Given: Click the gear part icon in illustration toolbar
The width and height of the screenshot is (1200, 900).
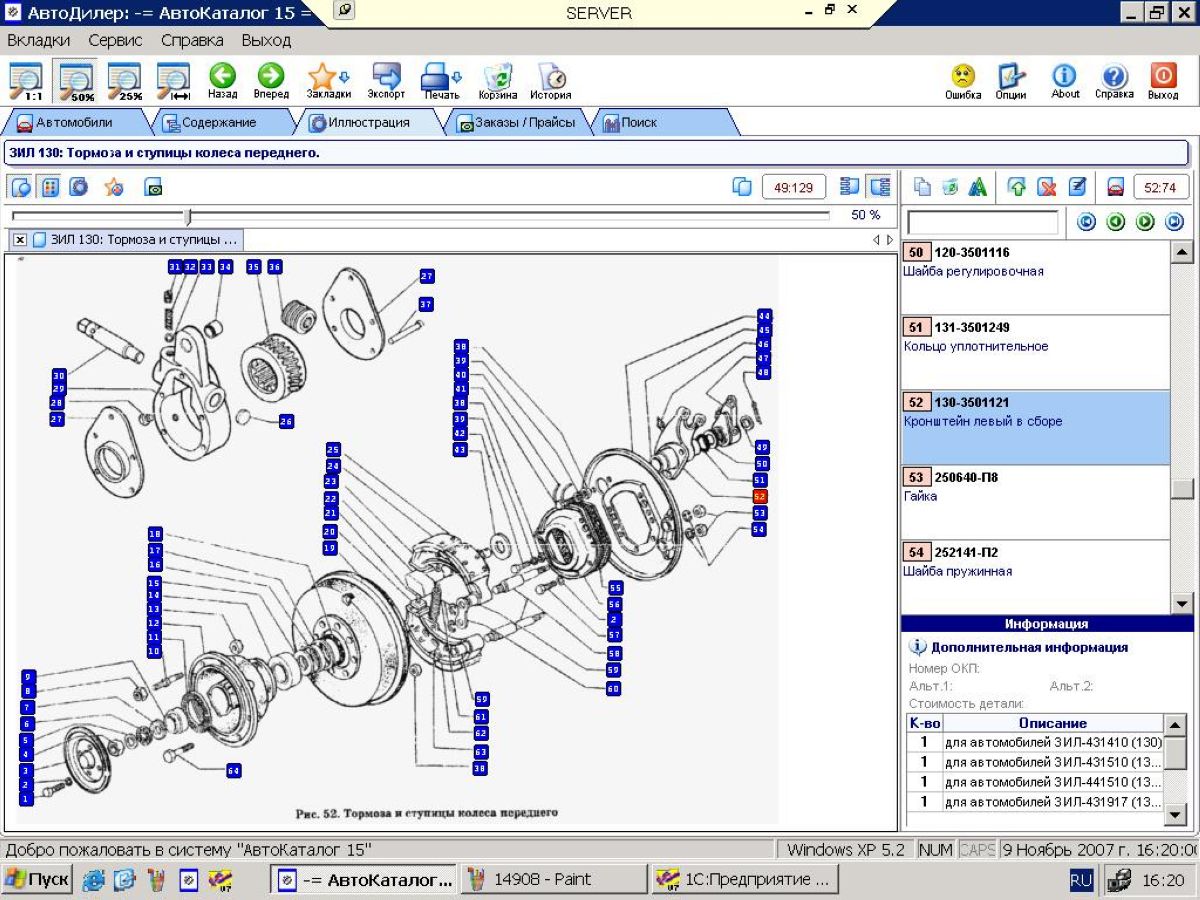Looking at the screenshot, I should [79, 187].
